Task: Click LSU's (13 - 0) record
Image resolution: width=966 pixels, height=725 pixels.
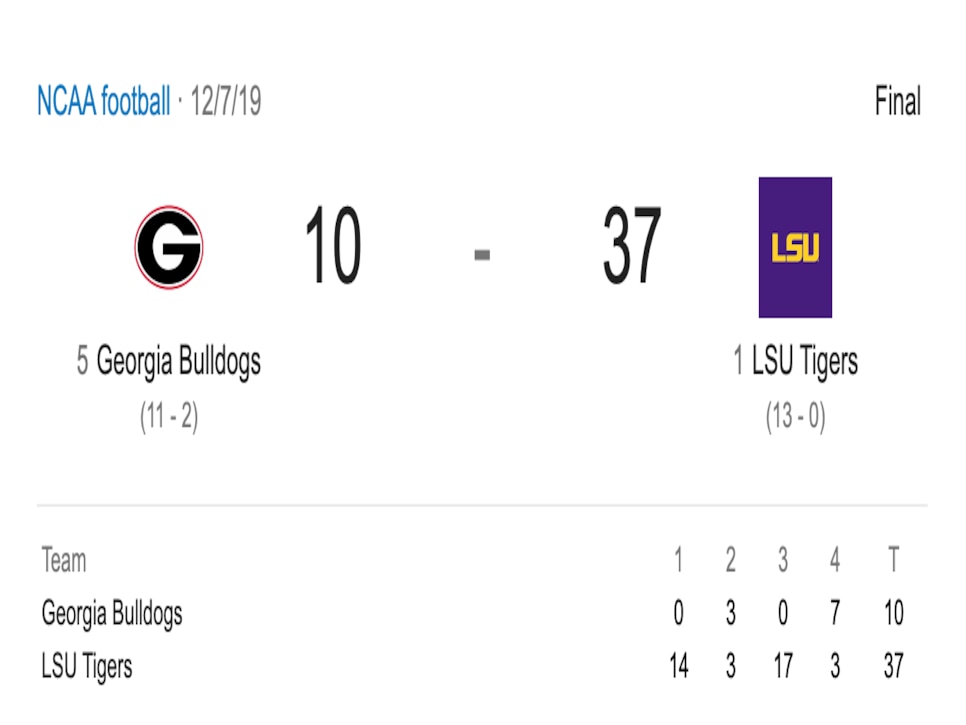Action: click(x=795, y=416)
